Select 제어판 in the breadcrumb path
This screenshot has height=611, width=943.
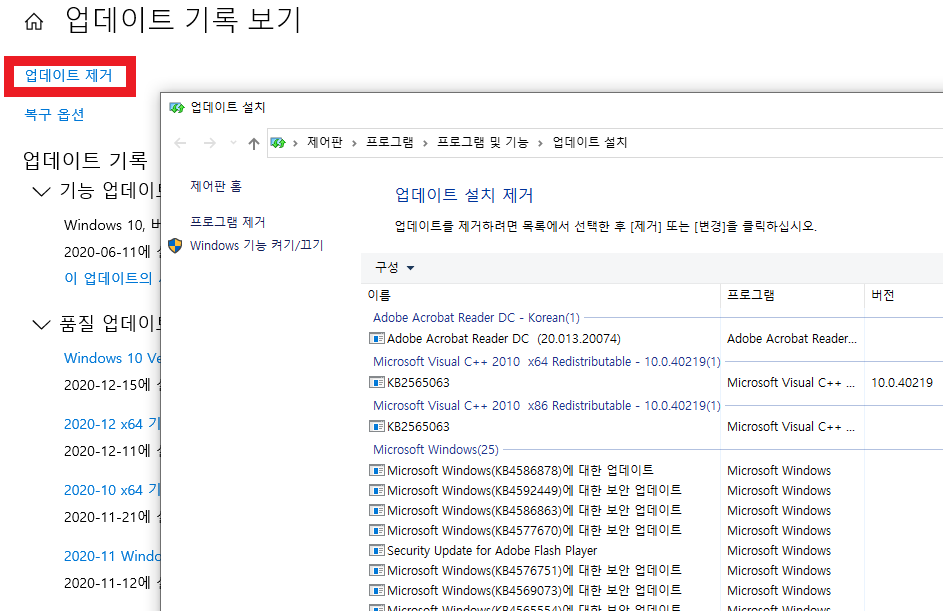click(325, 142)
